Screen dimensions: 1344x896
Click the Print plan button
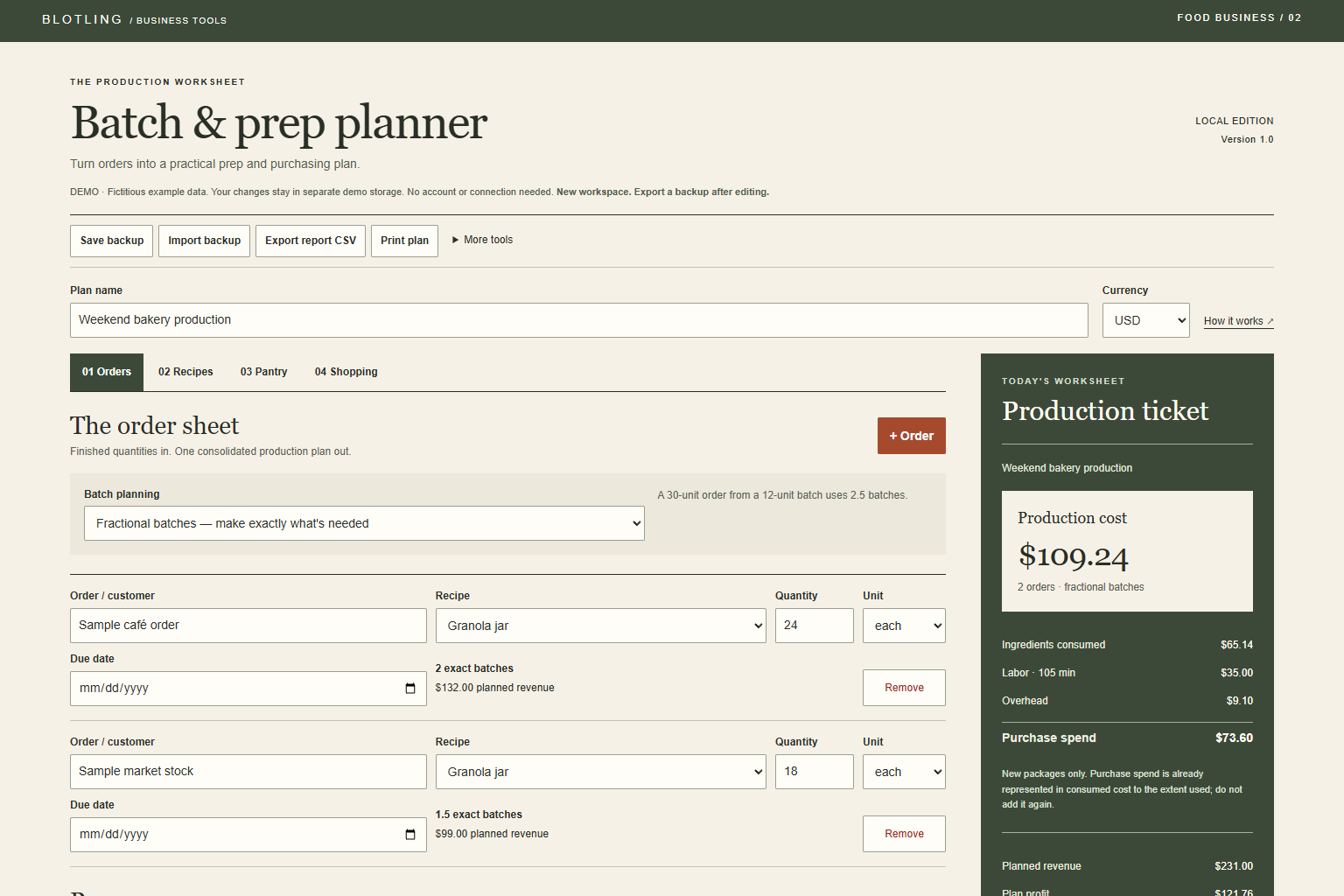coord(404,241)
